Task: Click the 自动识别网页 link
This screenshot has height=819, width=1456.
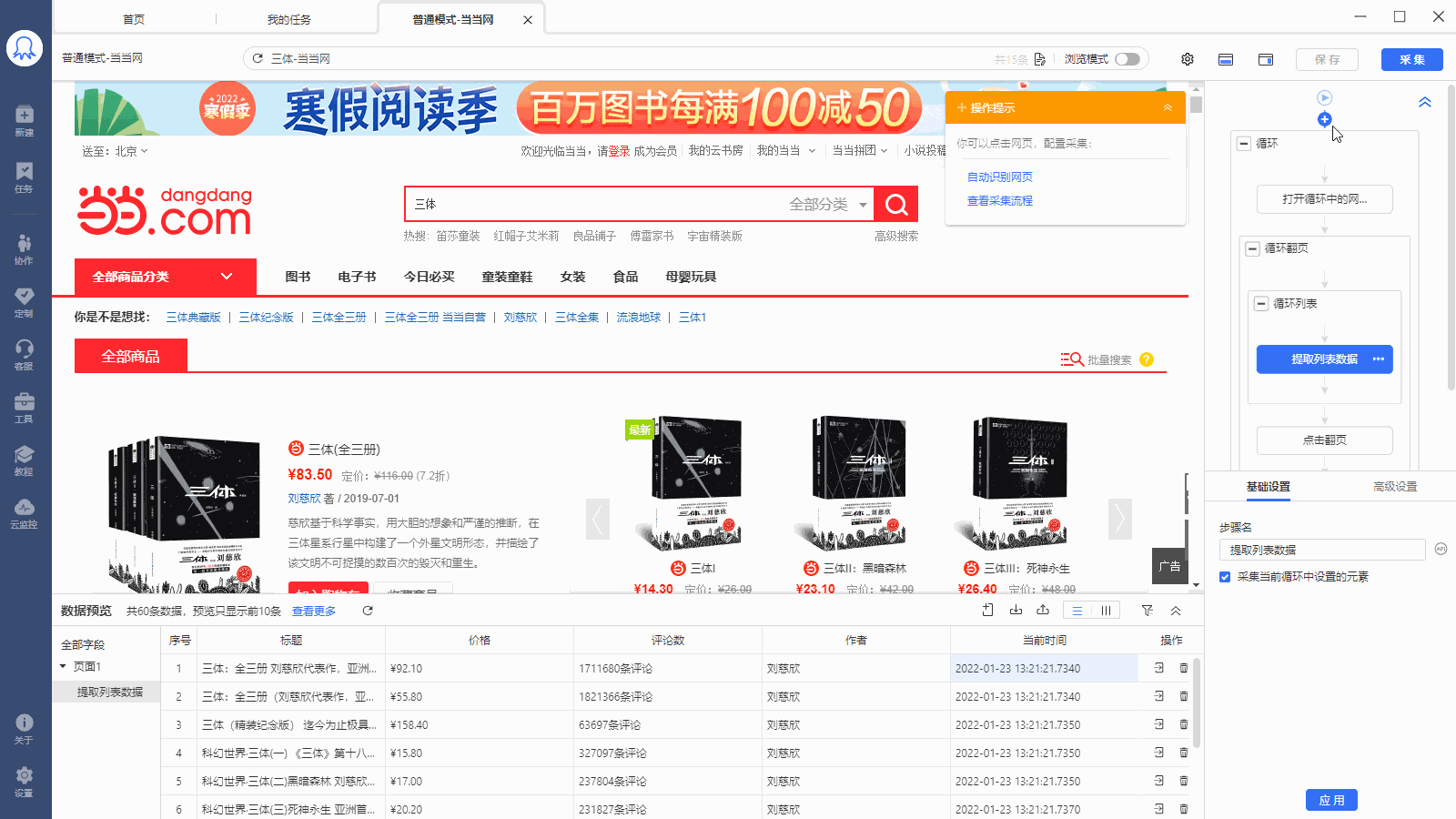Action: click(1000, 177)
